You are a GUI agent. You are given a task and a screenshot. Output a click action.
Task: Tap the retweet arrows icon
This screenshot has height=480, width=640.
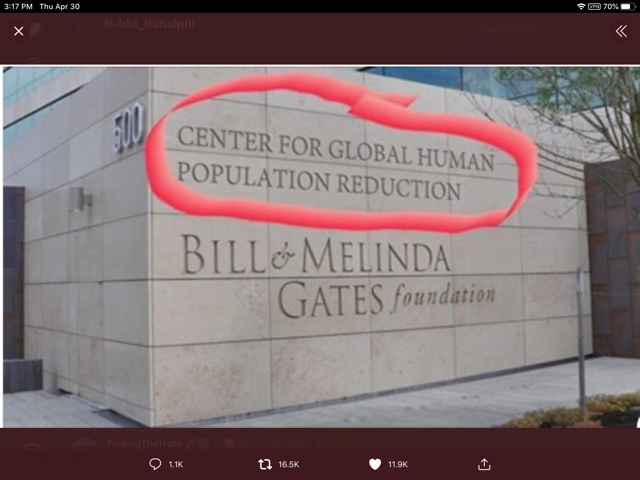265,464
